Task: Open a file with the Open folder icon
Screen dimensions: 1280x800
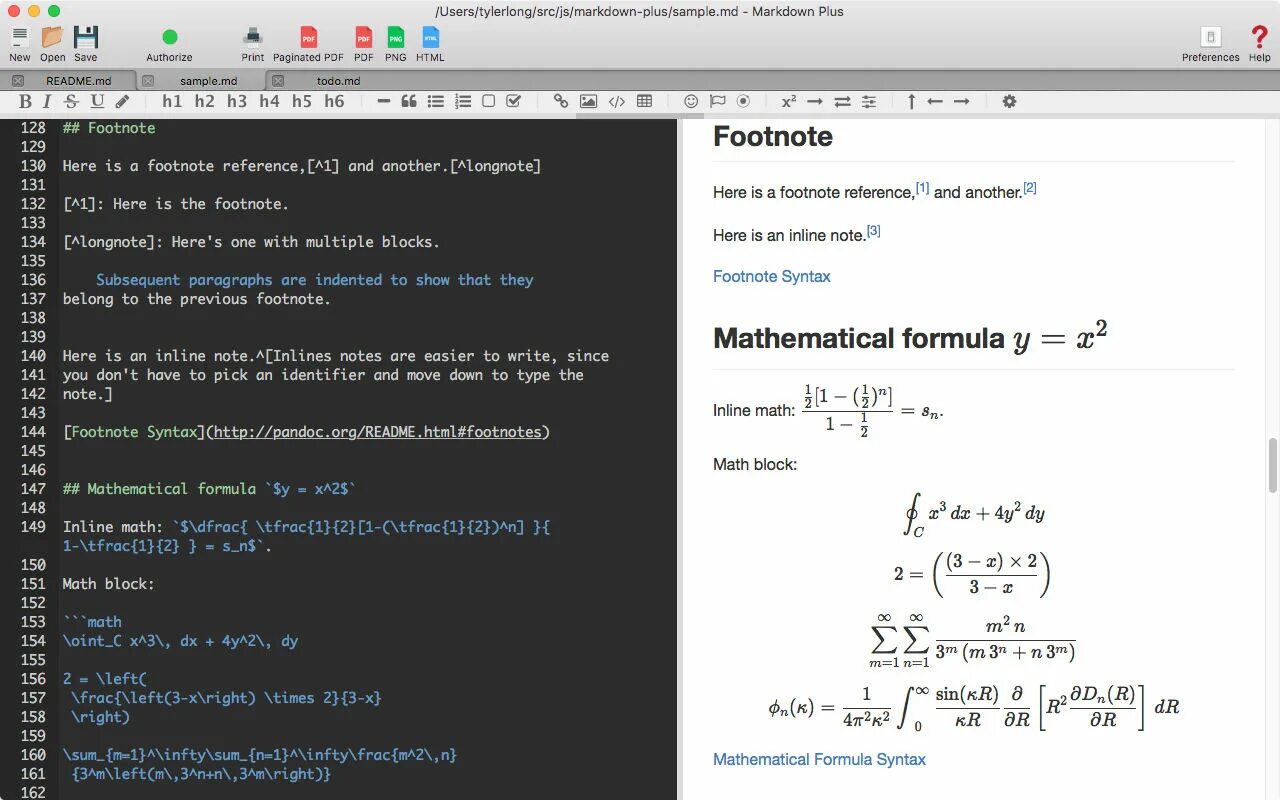Action: coord(53,38)
